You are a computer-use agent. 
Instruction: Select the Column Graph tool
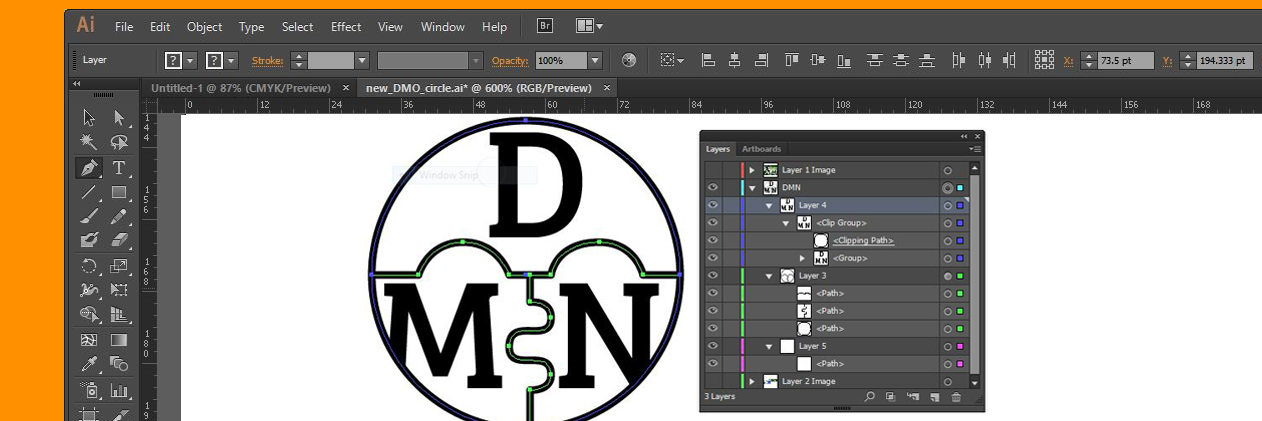119,390
